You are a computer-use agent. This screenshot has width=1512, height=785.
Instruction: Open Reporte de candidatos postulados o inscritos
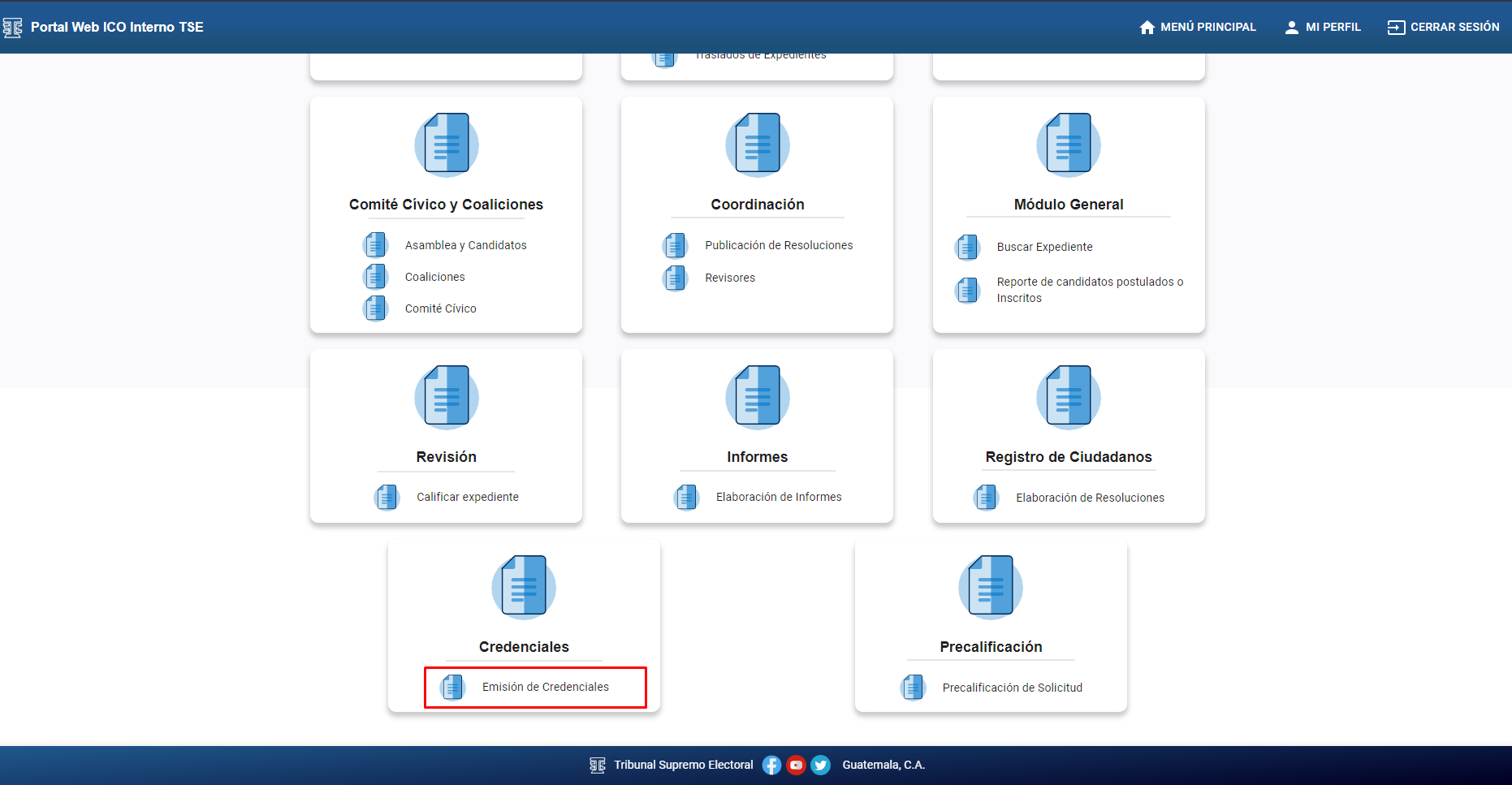pyautogui.click(x=1089, y=290)
